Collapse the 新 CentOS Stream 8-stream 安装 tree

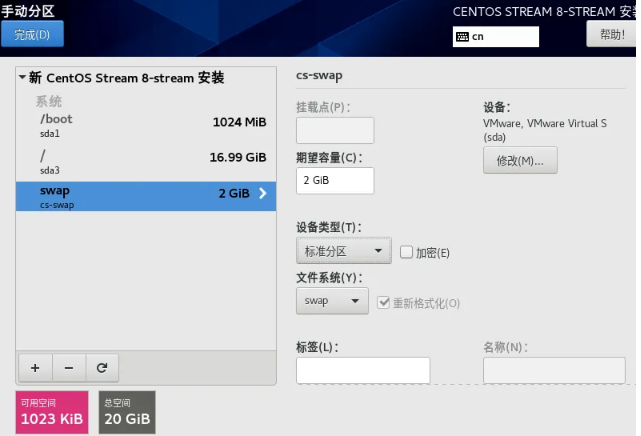pos(23,78)
